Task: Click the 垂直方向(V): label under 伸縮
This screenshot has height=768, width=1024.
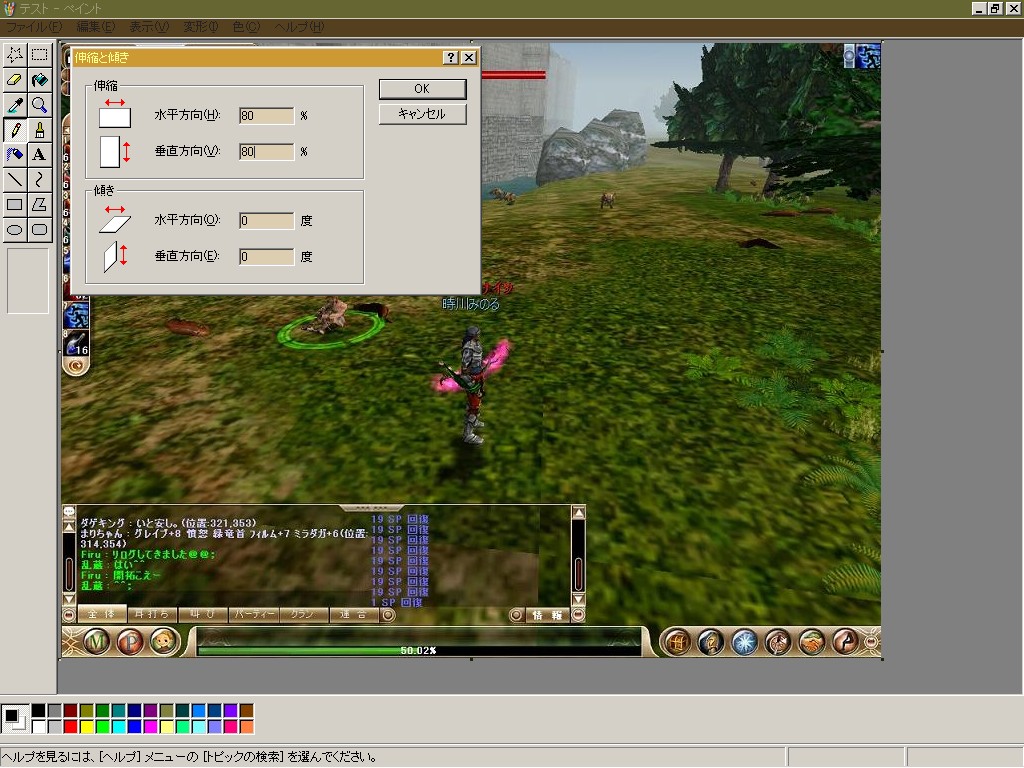Action: tap(187, 151)
